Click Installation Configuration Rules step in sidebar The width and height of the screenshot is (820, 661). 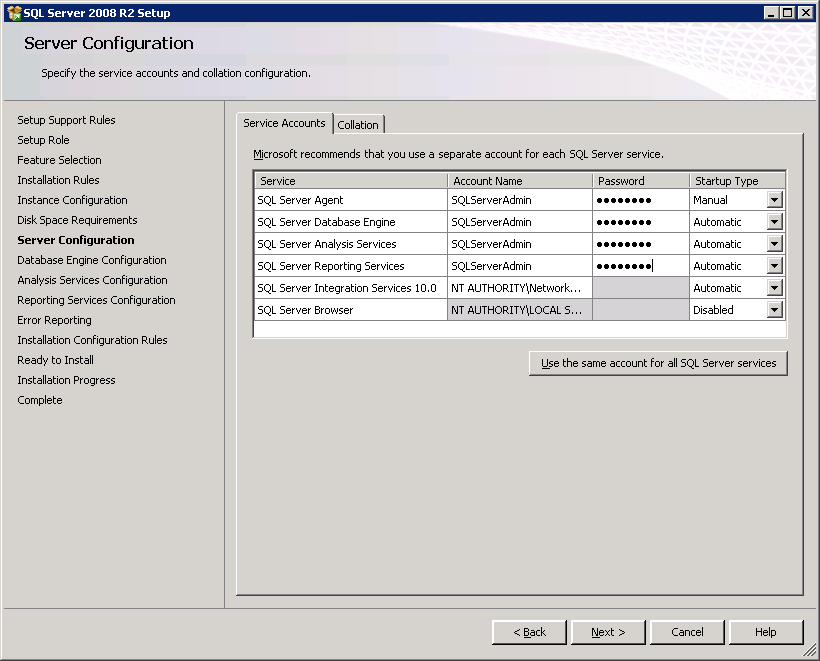[93, 340]
